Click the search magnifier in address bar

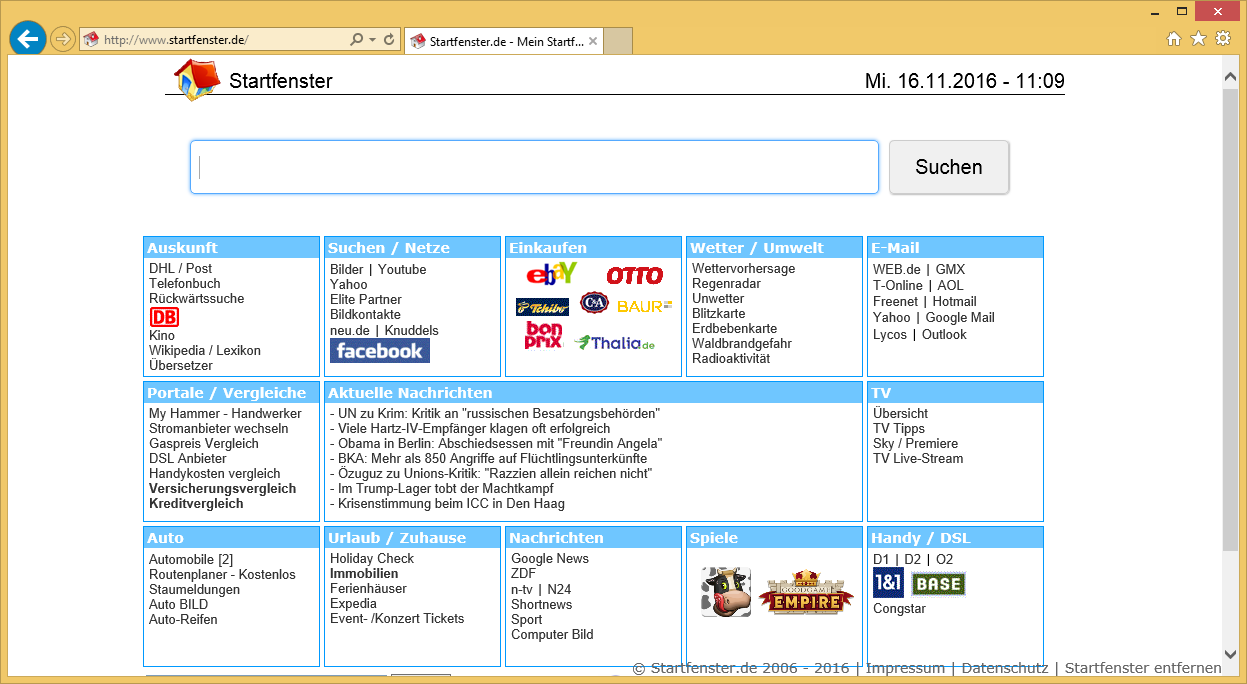pyautogui.click(x=356, y=40)
